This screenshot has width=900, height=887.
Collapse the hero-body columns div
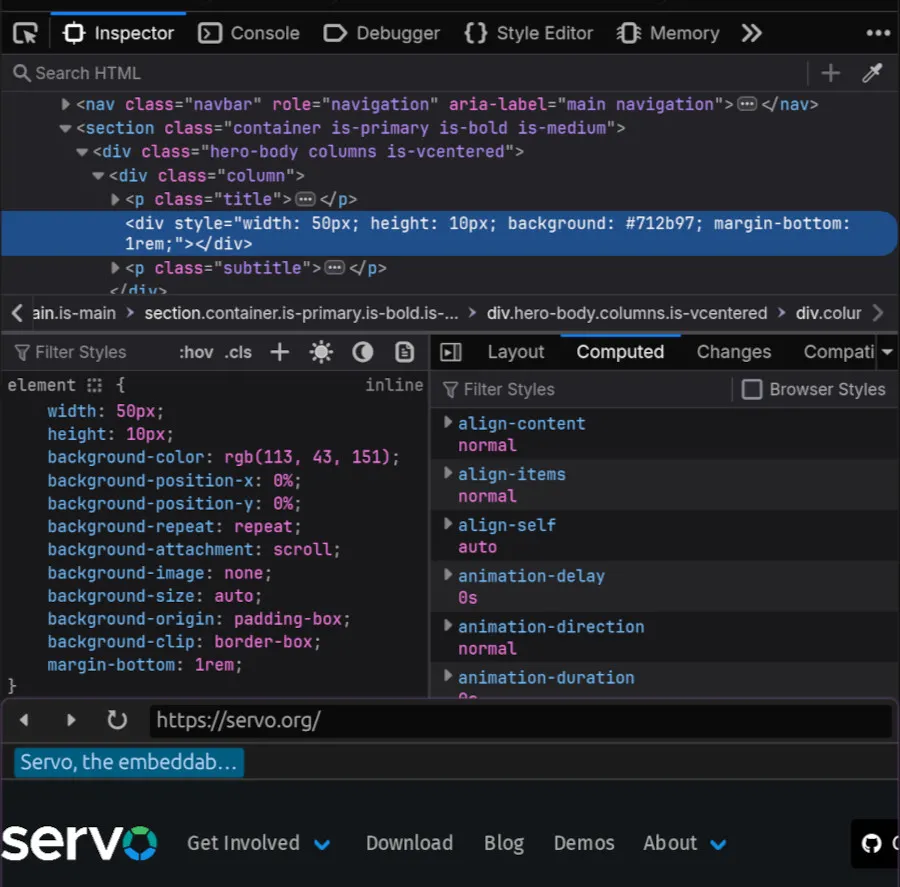82,152
